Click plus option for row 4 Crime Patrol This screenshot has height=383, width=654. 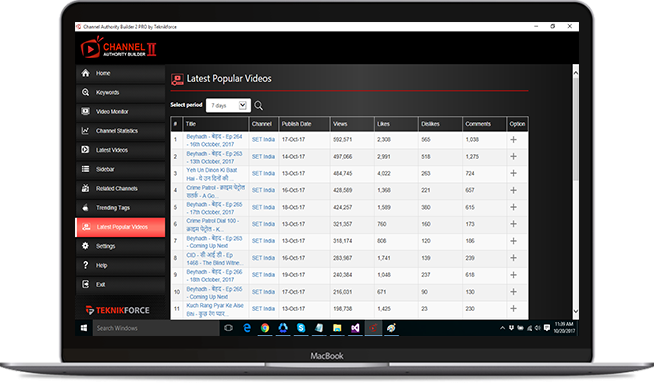513,190
